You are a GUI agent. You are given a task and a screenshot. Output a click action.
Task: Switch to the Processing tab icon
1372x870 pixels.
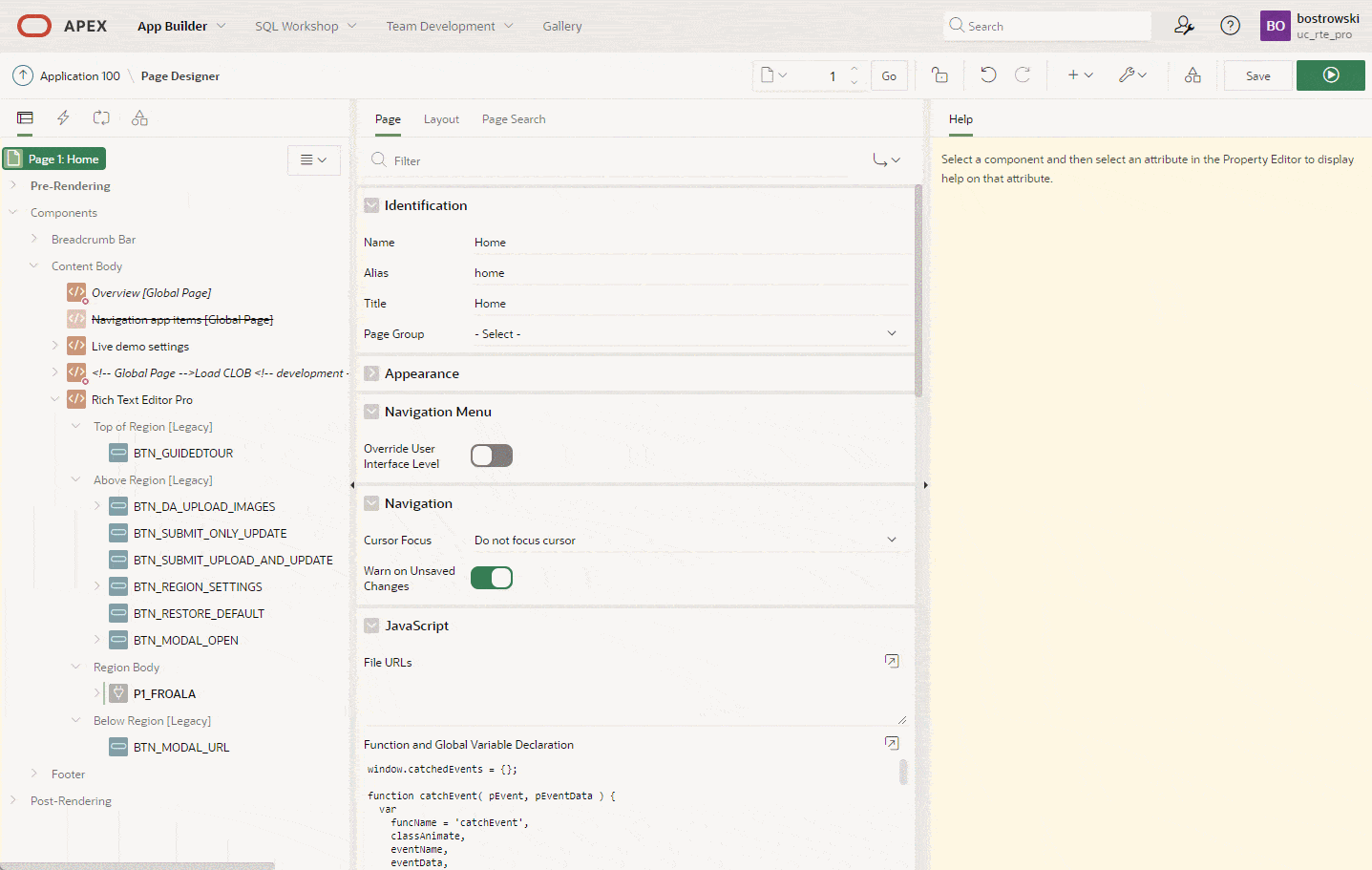tap(101, 118)
